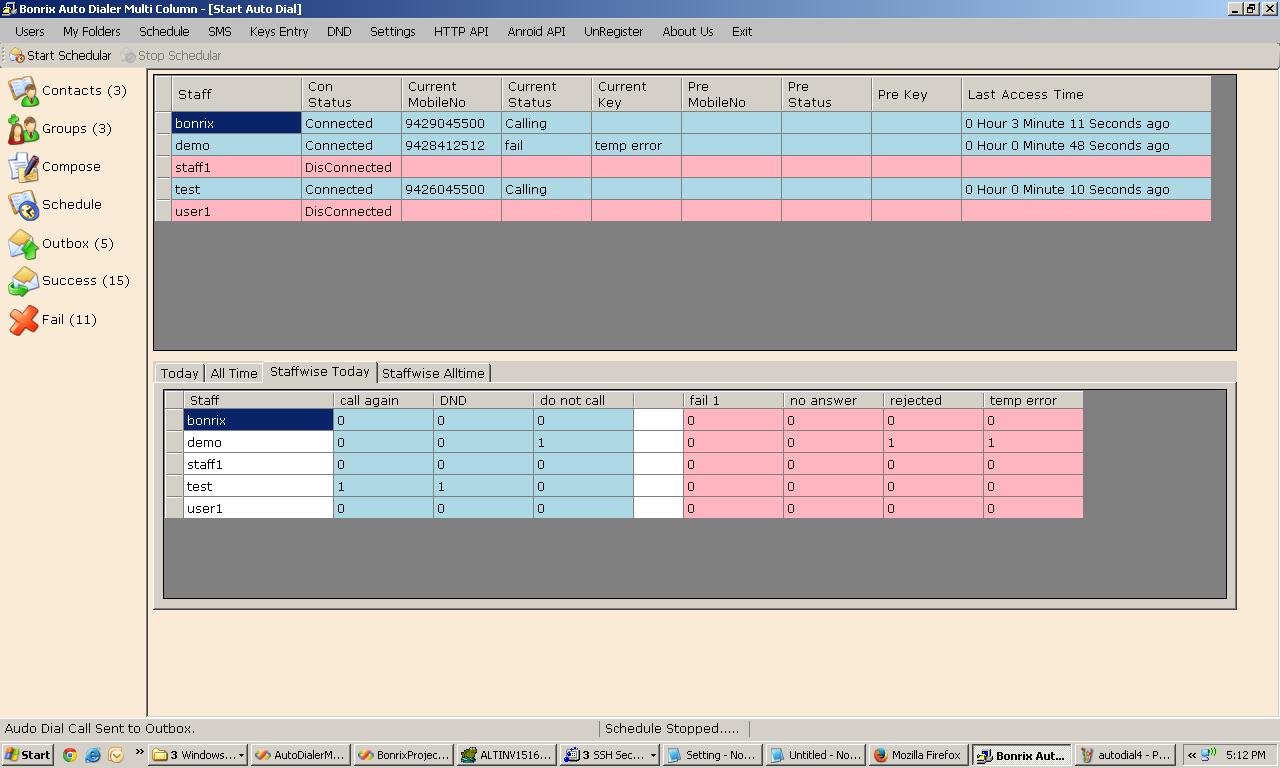This screenshot has height=768, width=1280.
Task: Expand the Windows taskbar group dropdown
Action: coord(241,756)
